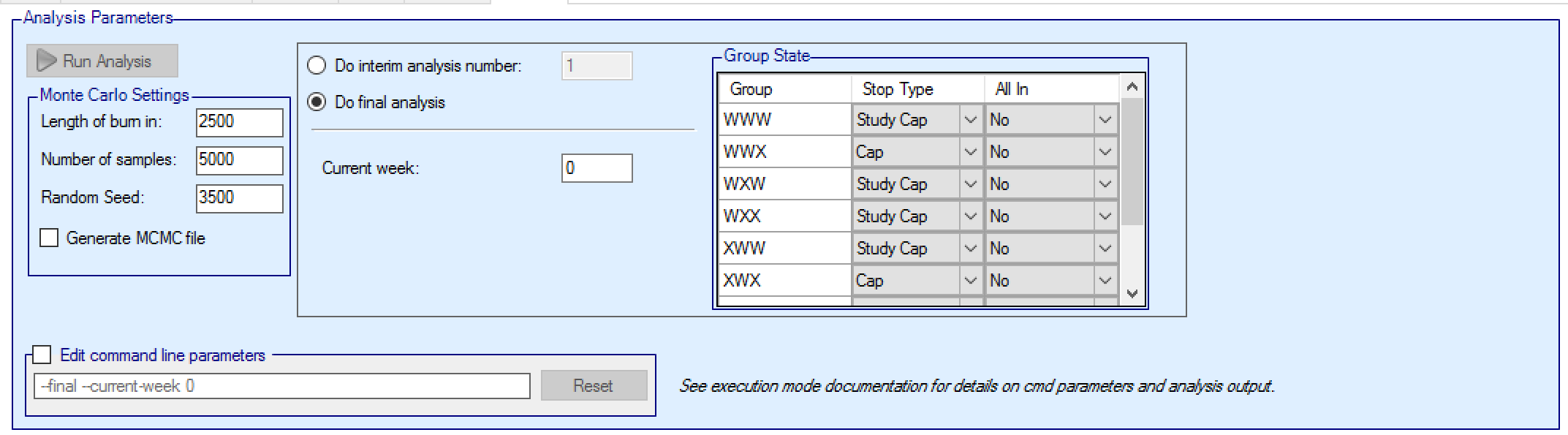Open the Stop Type dropdown for WWW
This screenshot has width=1568, height=435.
970,120
